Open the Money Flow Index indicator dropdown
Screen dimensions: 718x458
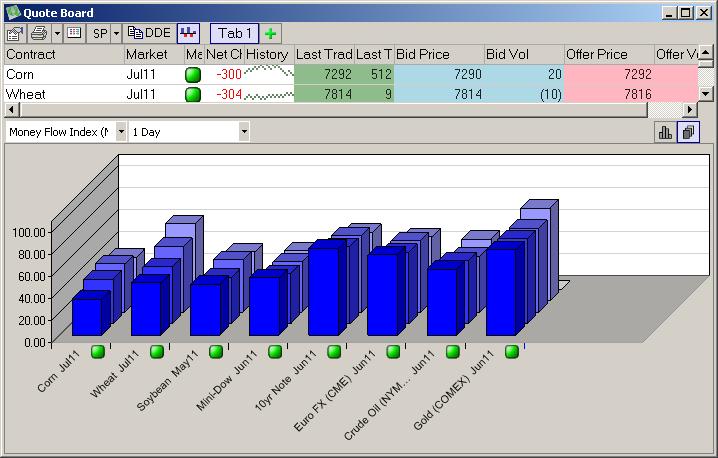[x=121, y=132]
